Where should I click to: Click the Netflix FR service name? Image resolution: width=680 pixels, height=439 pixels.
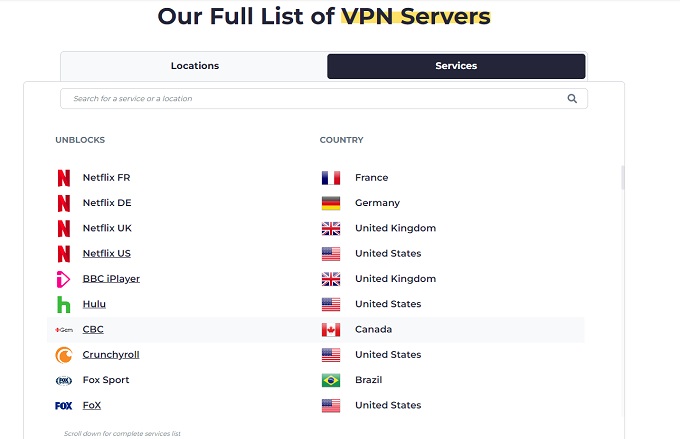click(107, 177)
